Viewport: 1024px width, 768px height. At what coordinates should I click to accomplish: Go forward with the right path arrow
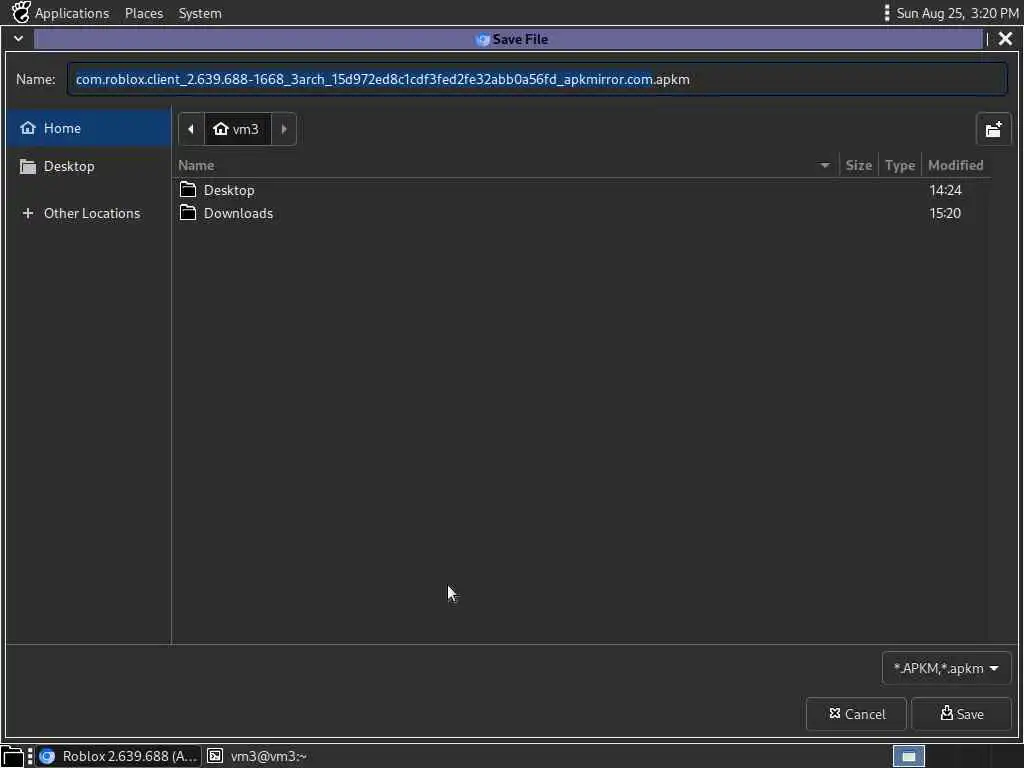click(x=284, y=129)
